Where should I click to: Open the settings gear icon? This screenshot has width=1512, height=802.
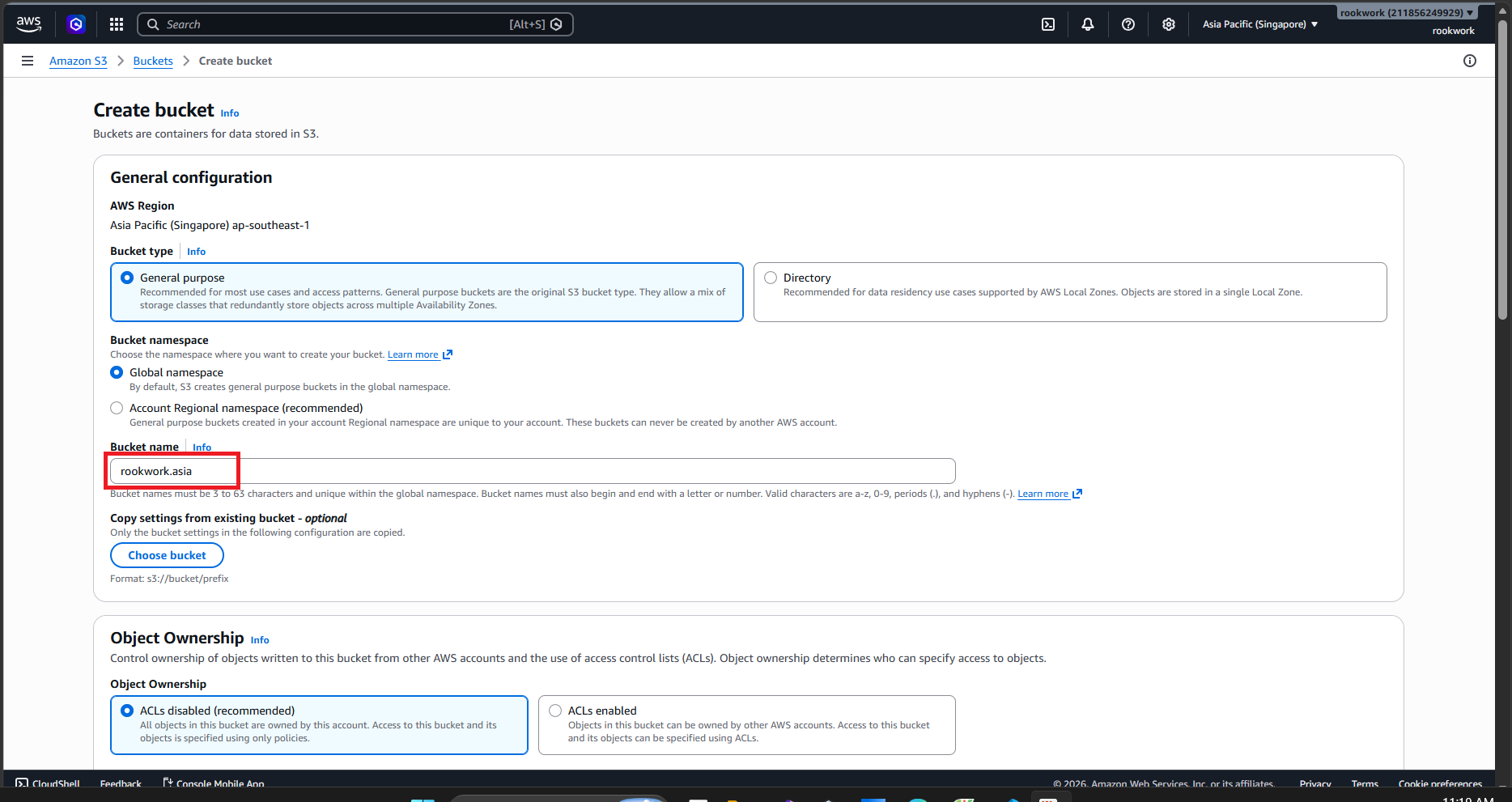coord(1169,24)
